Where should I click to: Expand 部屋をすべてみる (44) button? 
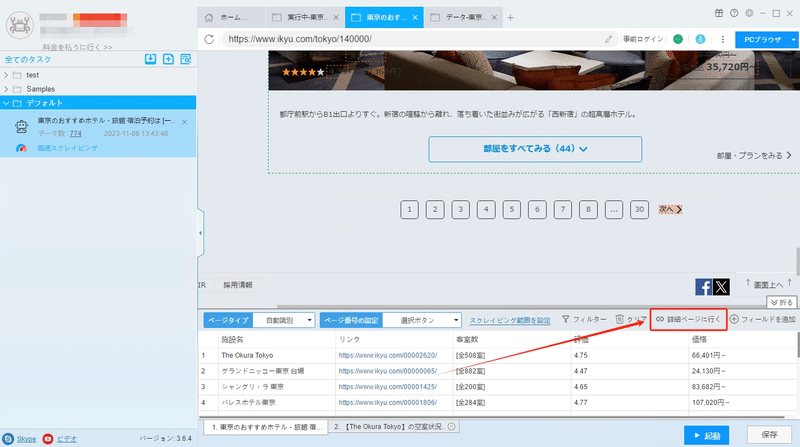(x=535, y=149)
